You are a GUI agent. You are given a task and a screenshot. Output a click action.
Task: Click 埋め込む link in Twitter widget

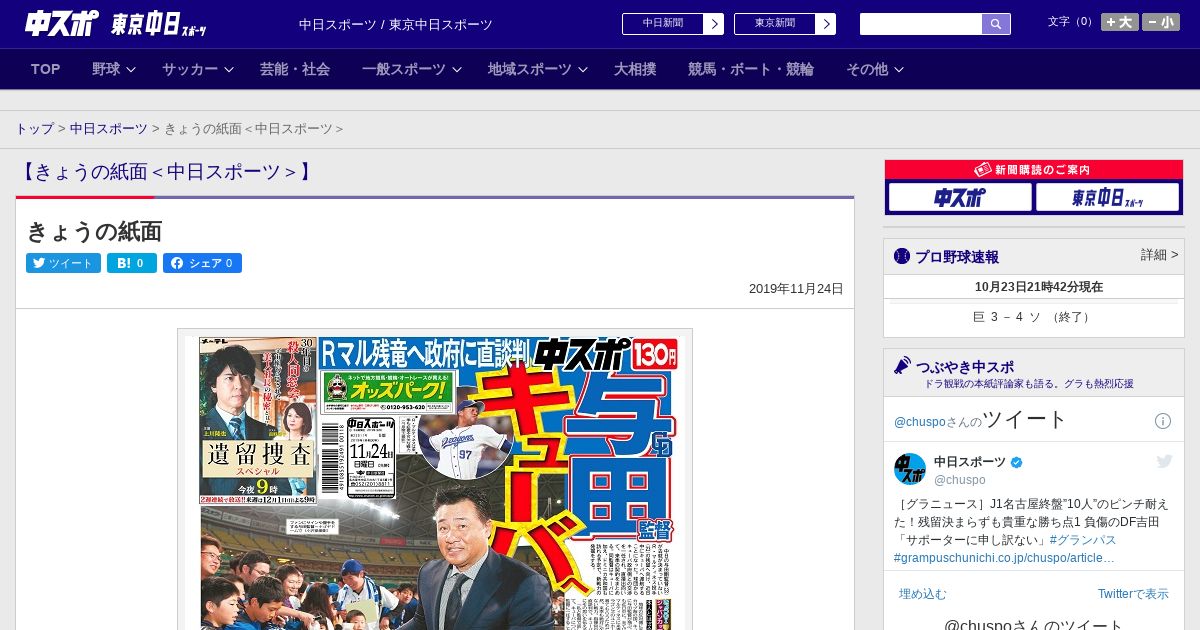point(922,594)
